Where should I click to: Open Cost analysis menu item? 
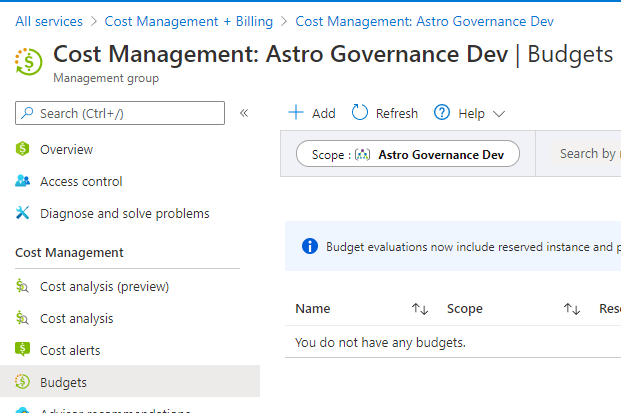(76, 319)
